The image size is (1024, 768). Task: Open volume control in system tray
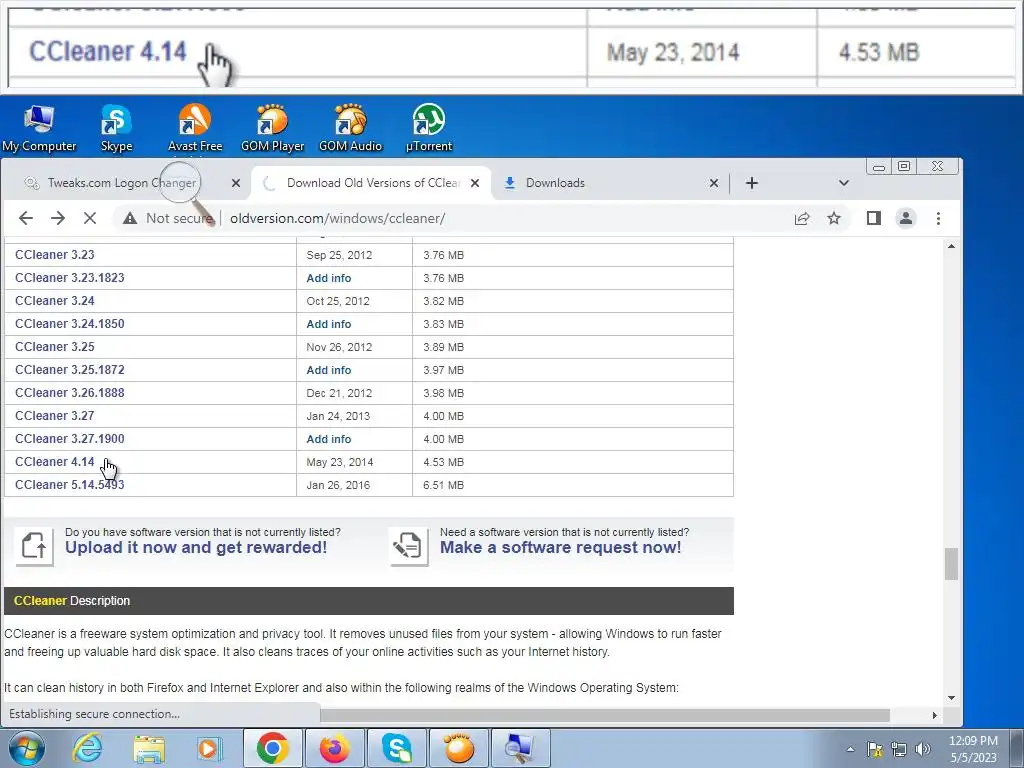[923, 749]
